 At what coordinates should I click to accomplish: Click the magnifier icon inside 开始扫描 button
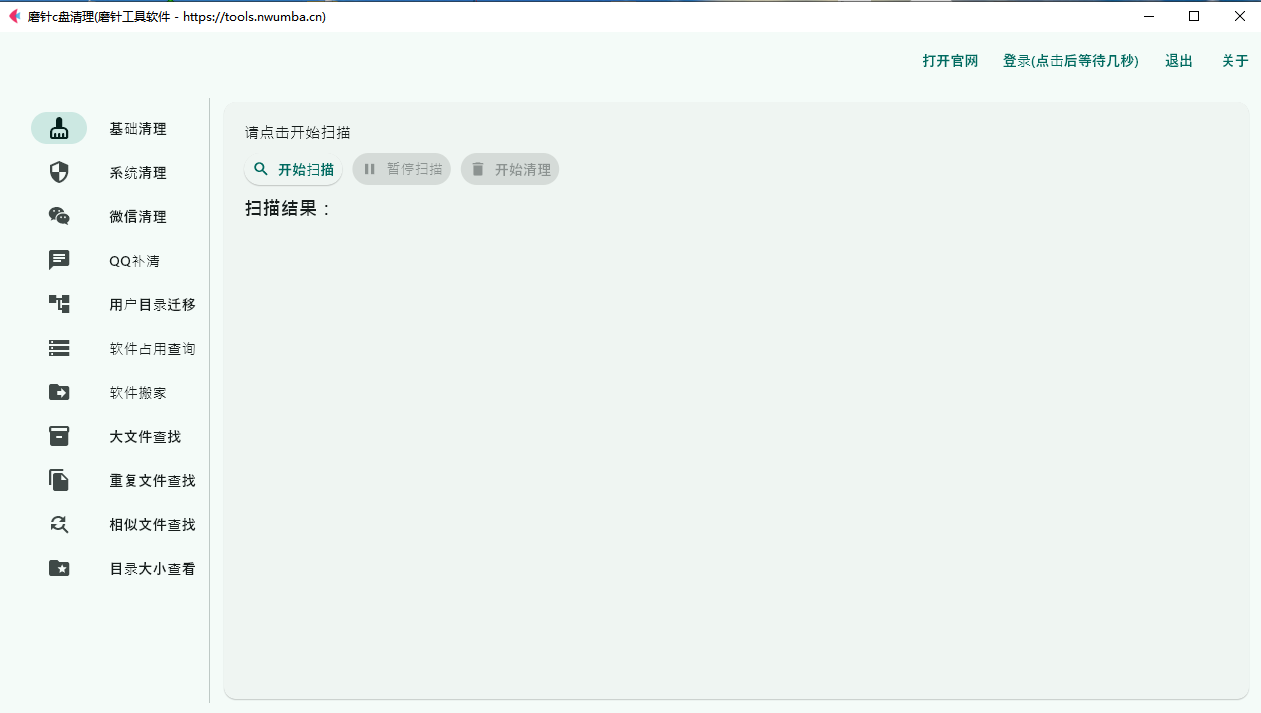(260, 169)
